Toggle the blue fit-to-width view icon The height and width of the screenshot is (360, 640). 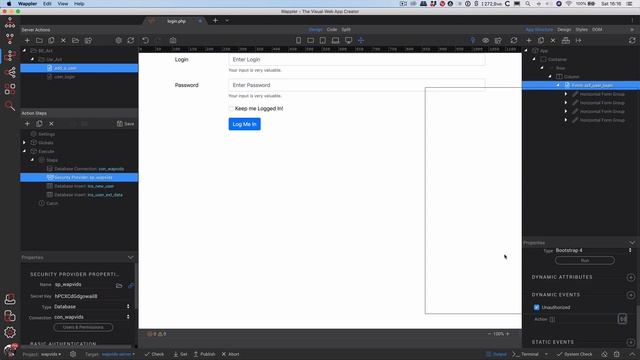click(x=361, y=40)
